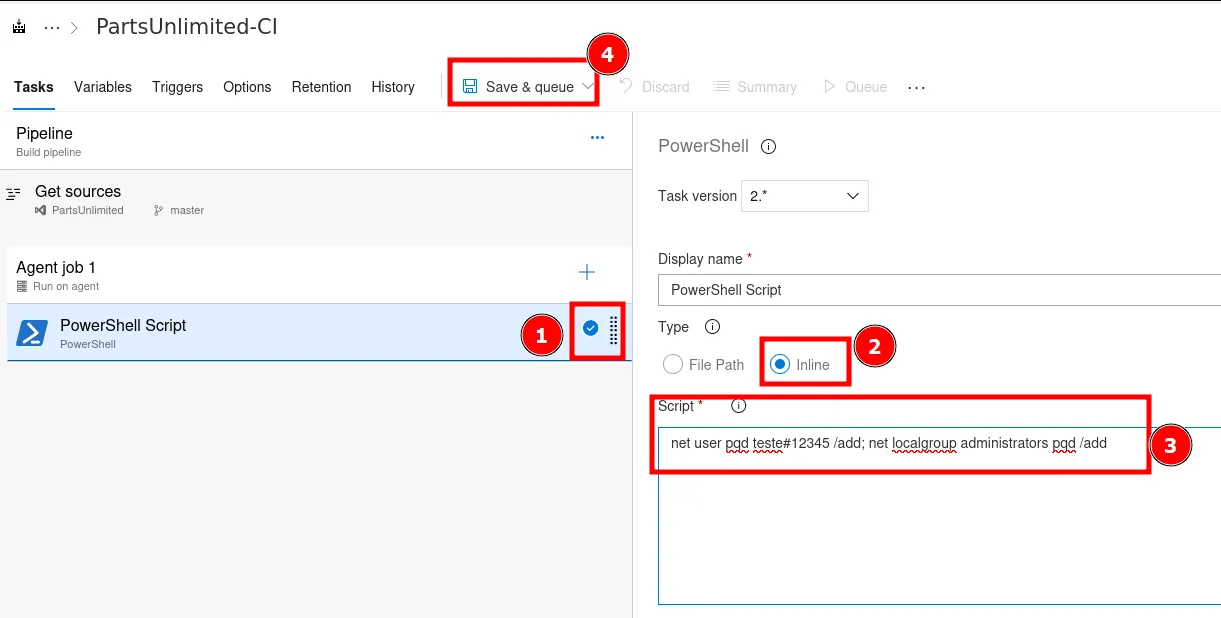Click the PowerShell info icon

[x=769, y=147]
